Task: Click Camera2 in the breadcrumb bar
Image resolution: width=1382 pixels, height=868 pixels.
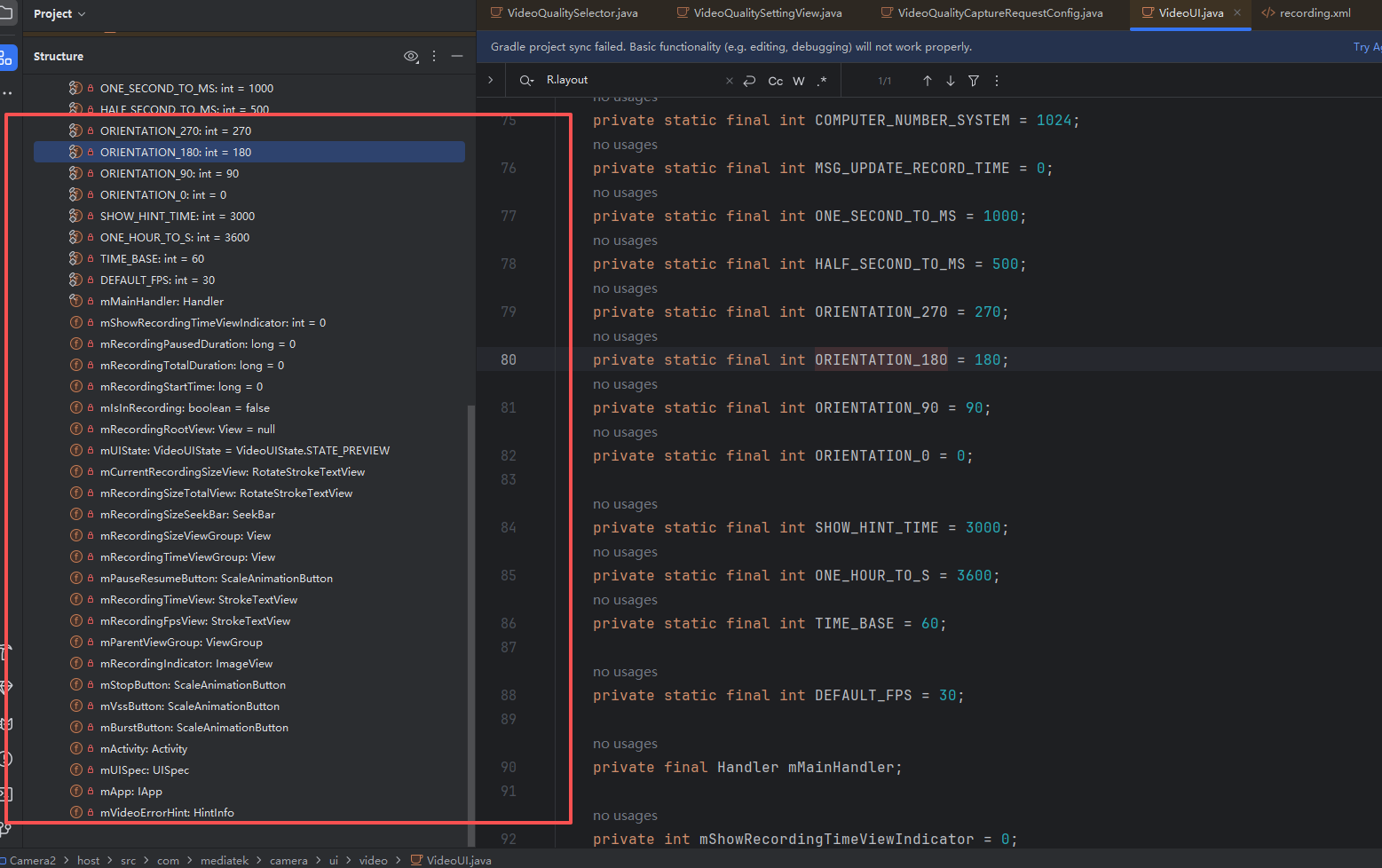Action: (32, 860)
